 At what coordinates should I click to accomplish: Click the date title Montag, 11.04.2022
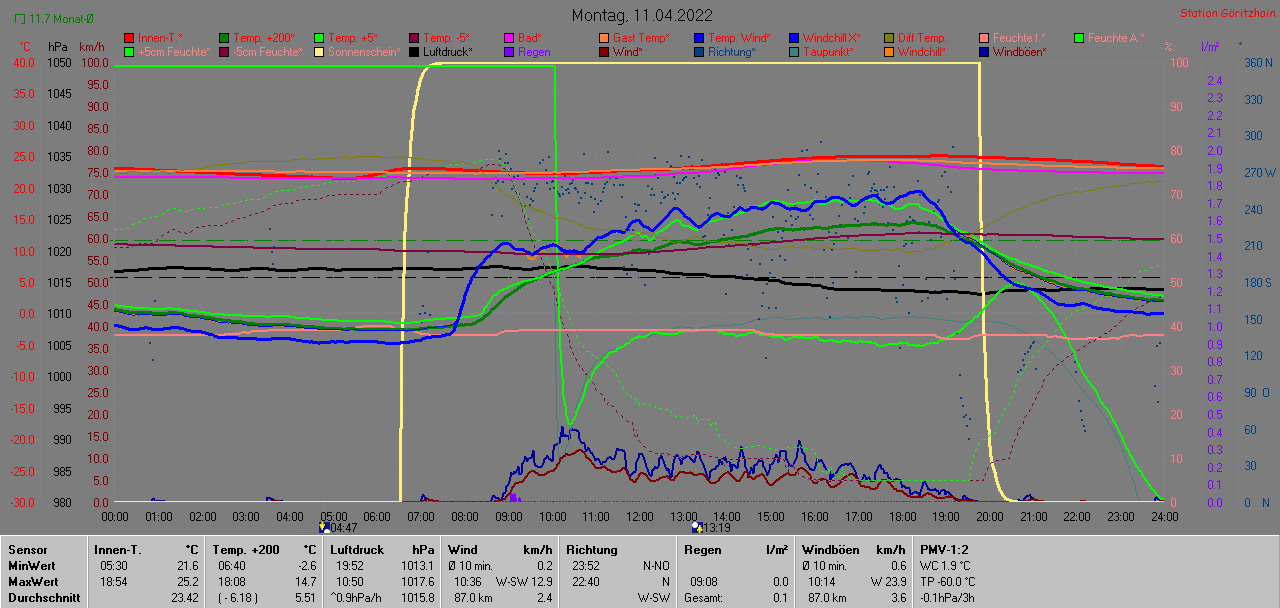point(642,15)
